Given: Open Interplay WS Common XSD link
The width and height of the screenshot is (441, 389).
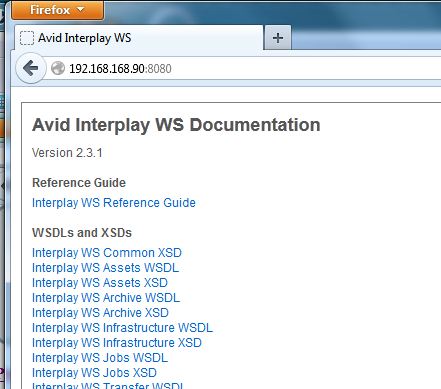Looking at the screenshot, I should click(107, 252).
